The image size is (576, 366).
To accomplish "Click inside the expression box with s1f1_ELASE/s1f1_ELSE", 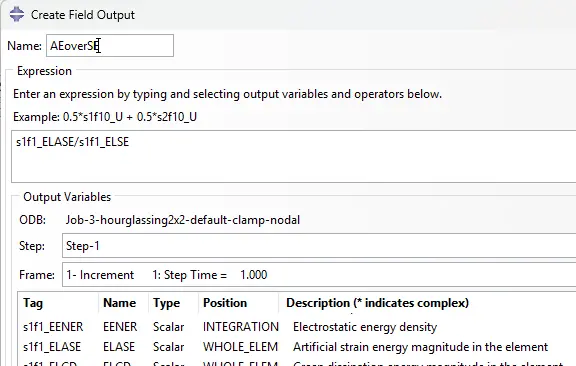I will tap(294, 156).
